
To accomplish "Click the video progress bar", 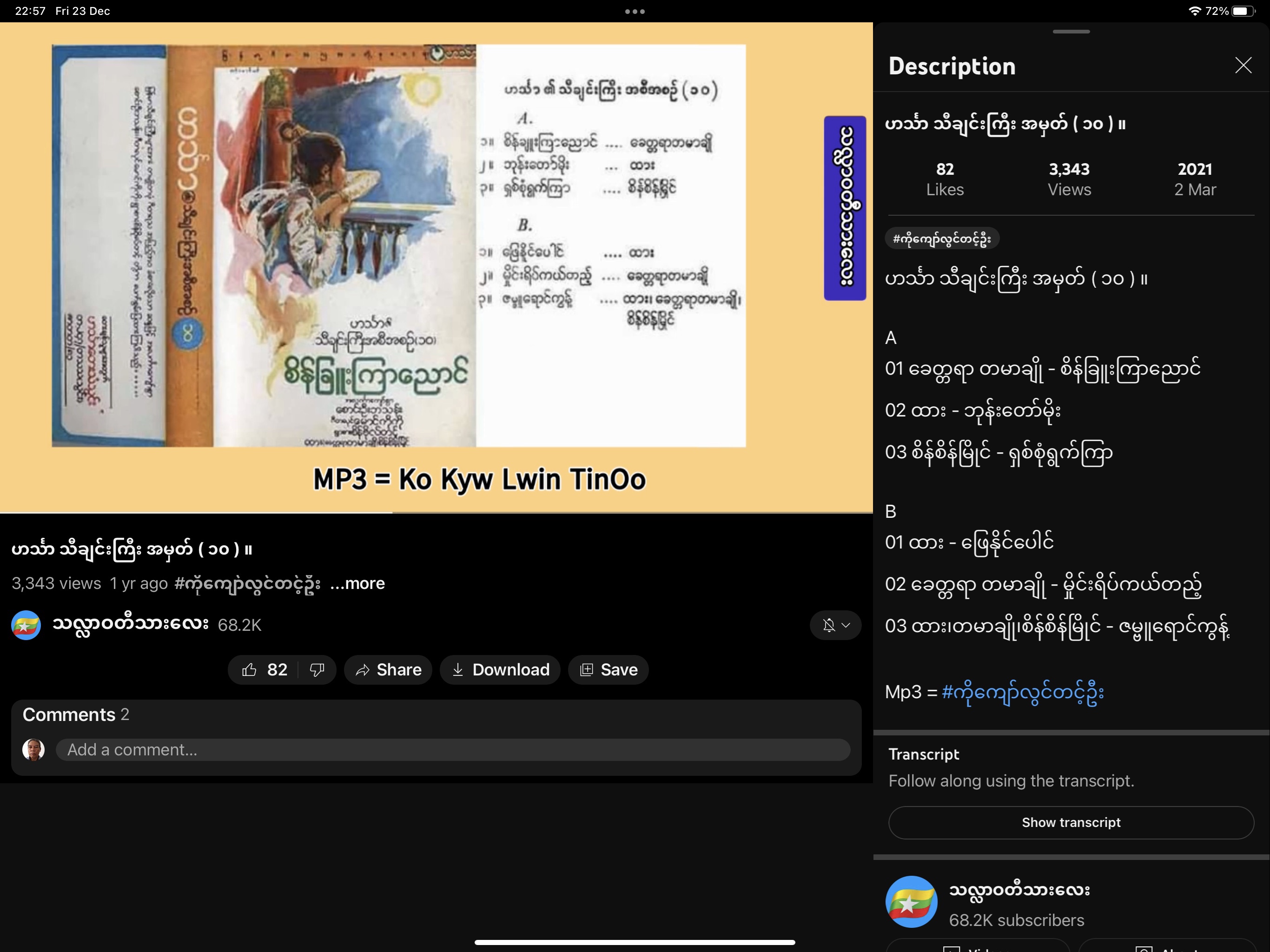I will click(x=437, y=512).
